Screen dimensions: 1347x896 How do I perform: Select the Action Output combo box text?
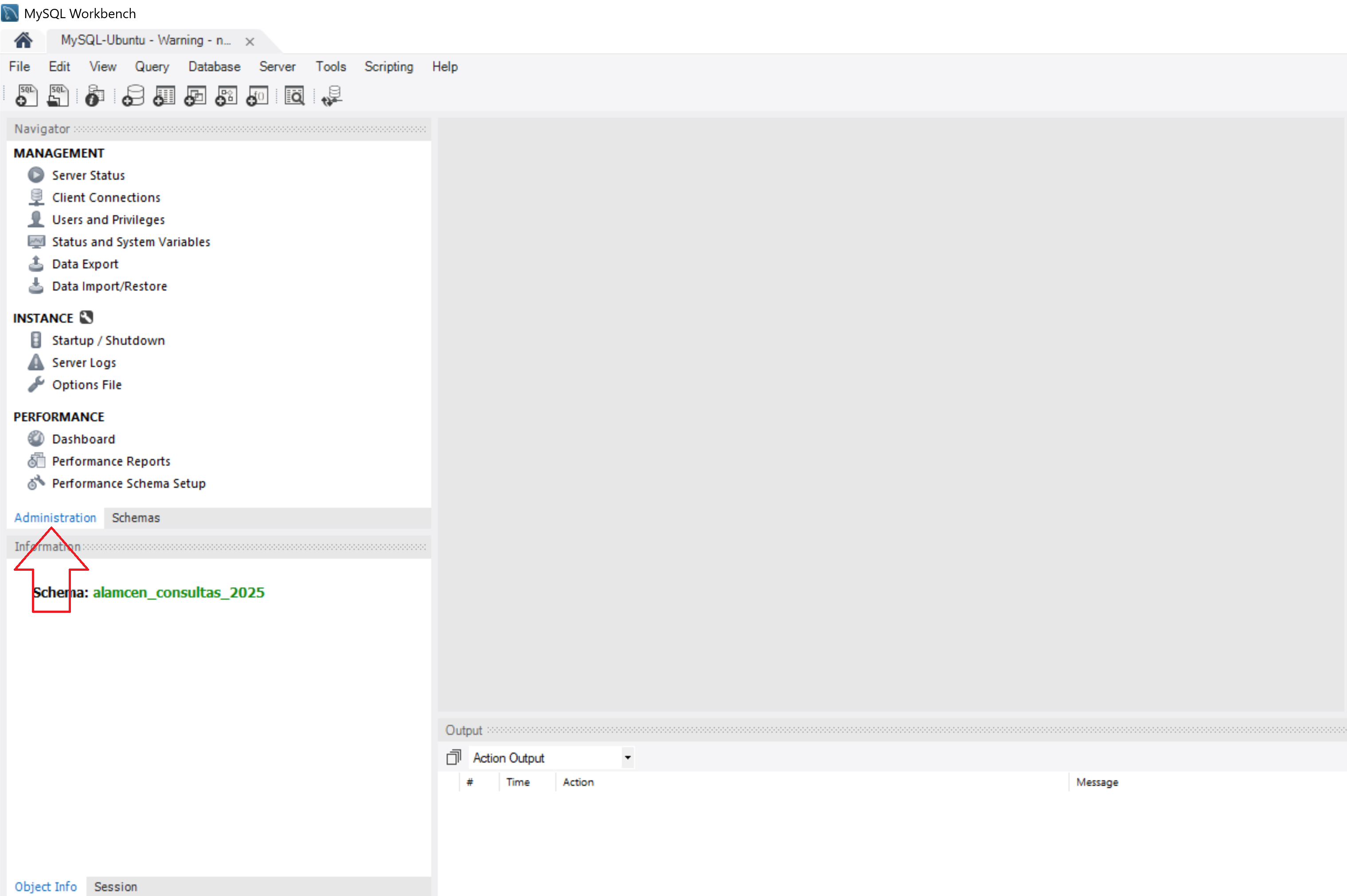pyautogui.click(x=509, y=758)
